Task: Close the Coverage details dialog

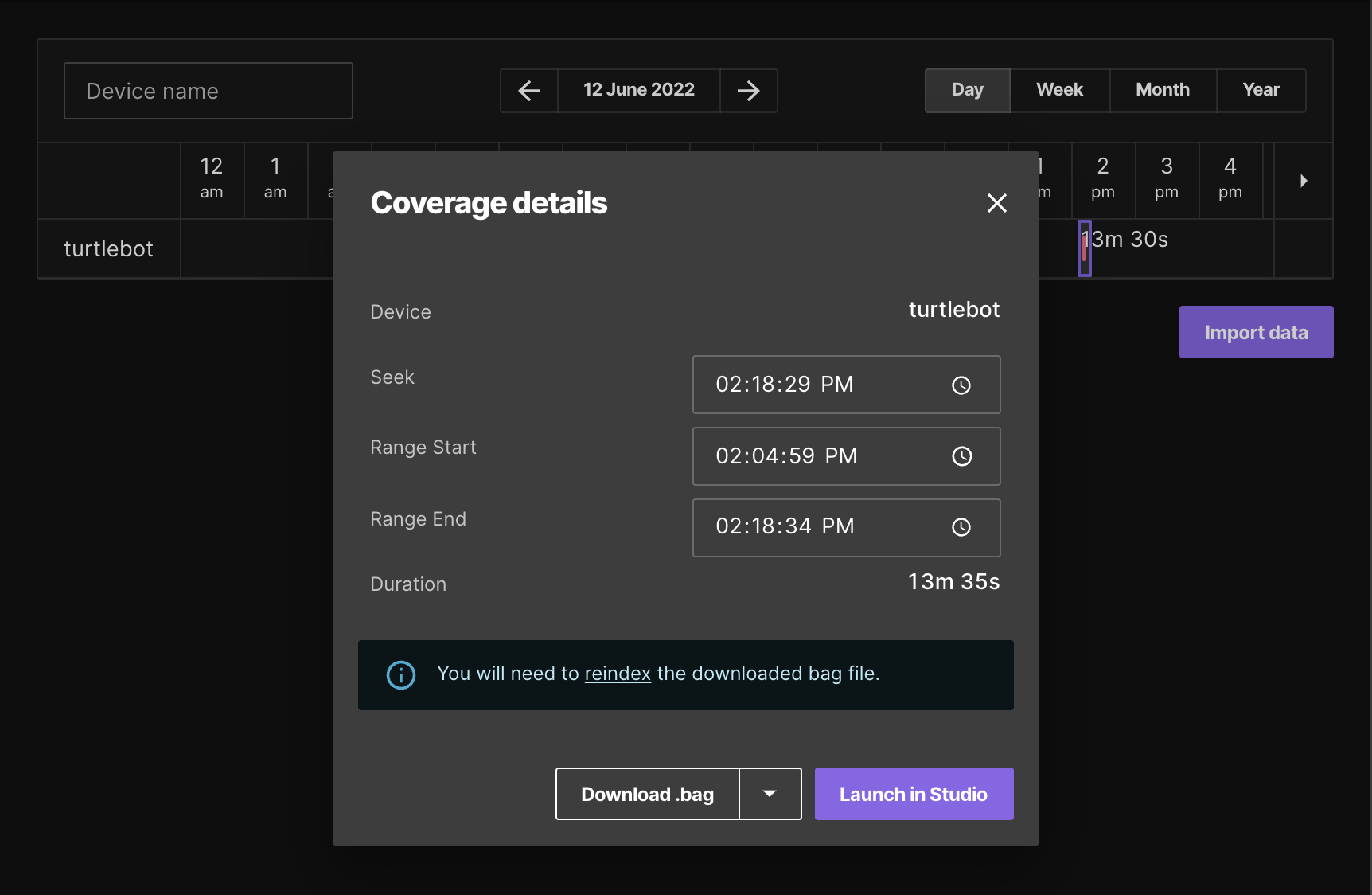Action: click(996, 203)
